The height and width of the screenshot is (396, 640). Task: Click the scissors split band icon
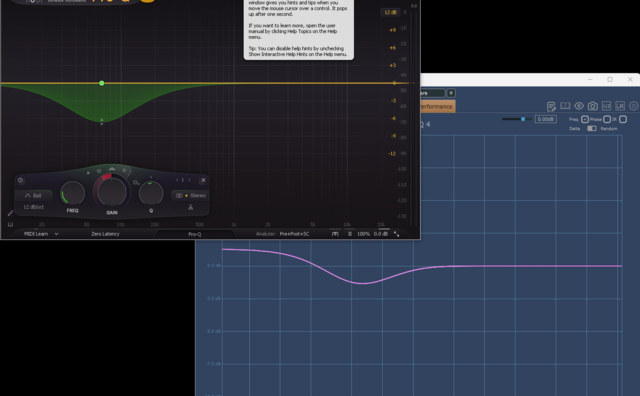(190, 207)
